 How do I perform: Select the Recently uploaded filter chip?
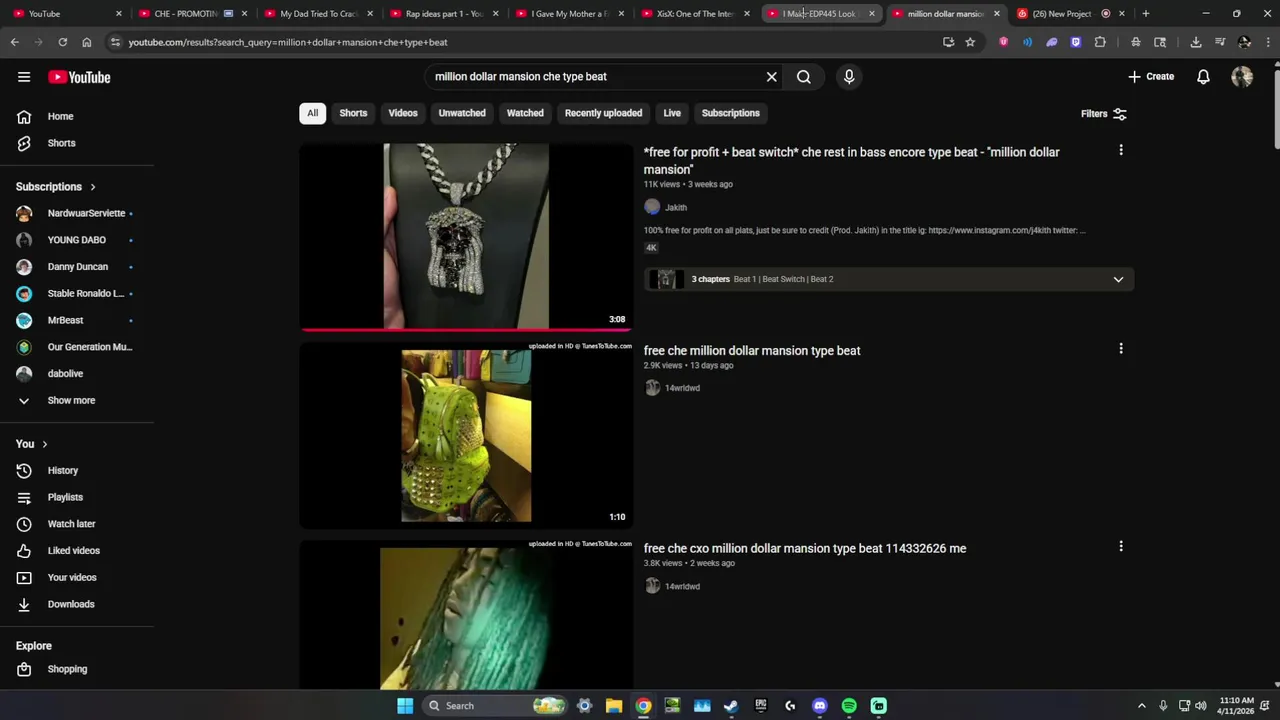click(603, 113)
